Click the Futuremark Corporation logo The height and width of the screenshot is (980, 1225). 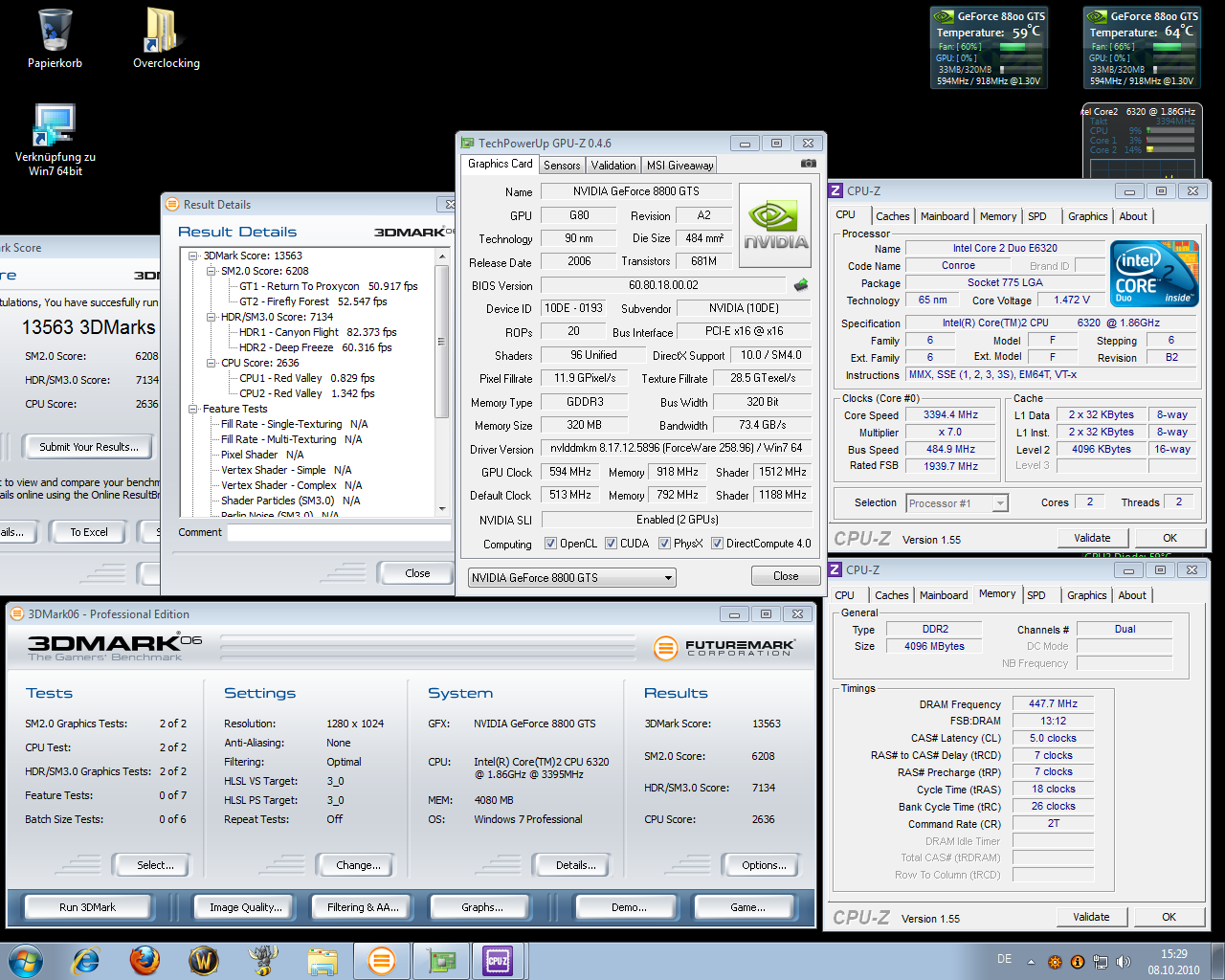pos(724,648)
